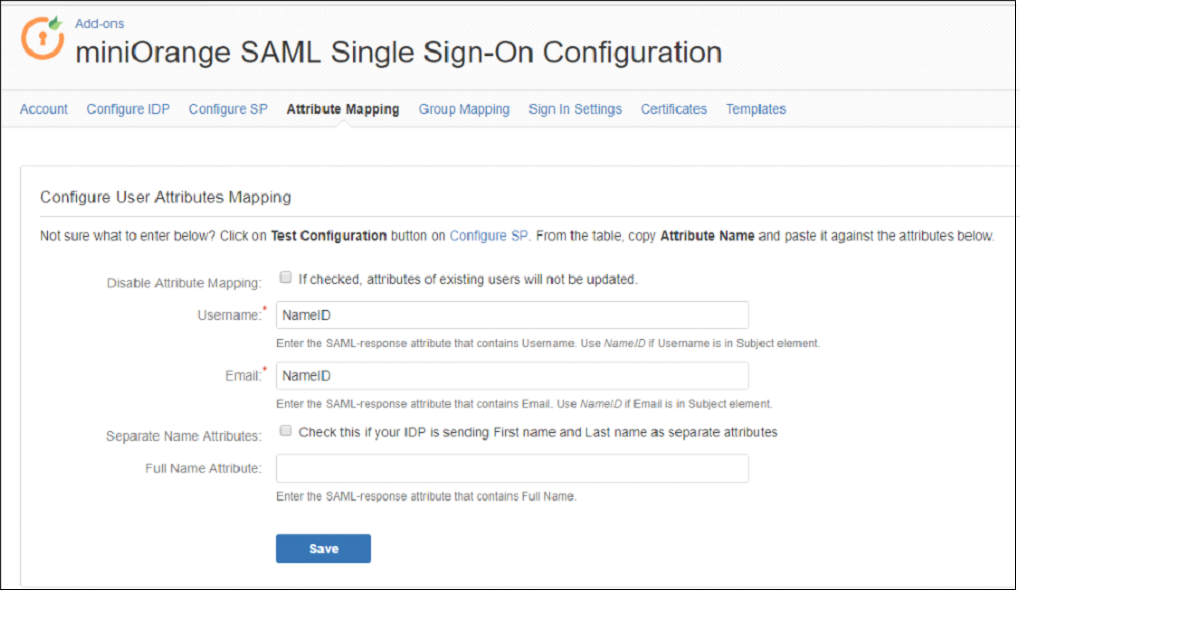Switch to the Account tab
This screenshot has height=623, width=1188.
[43, 109]
